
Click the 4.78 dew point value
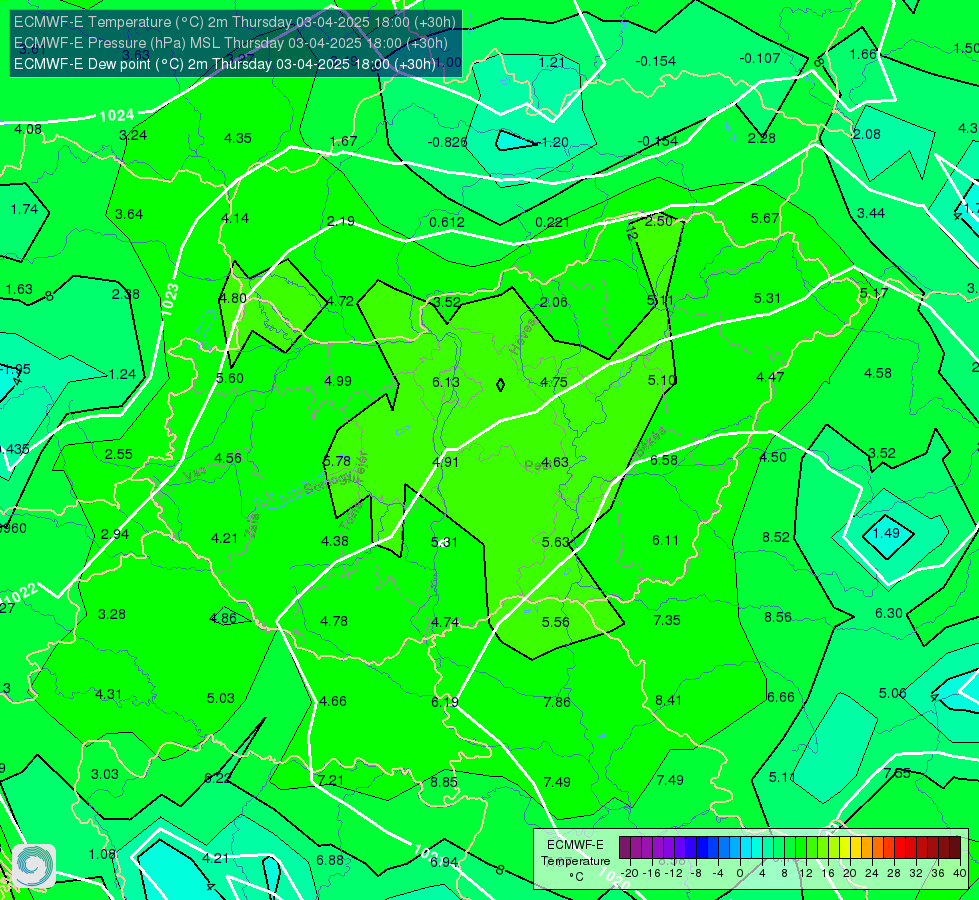(334, 621)
